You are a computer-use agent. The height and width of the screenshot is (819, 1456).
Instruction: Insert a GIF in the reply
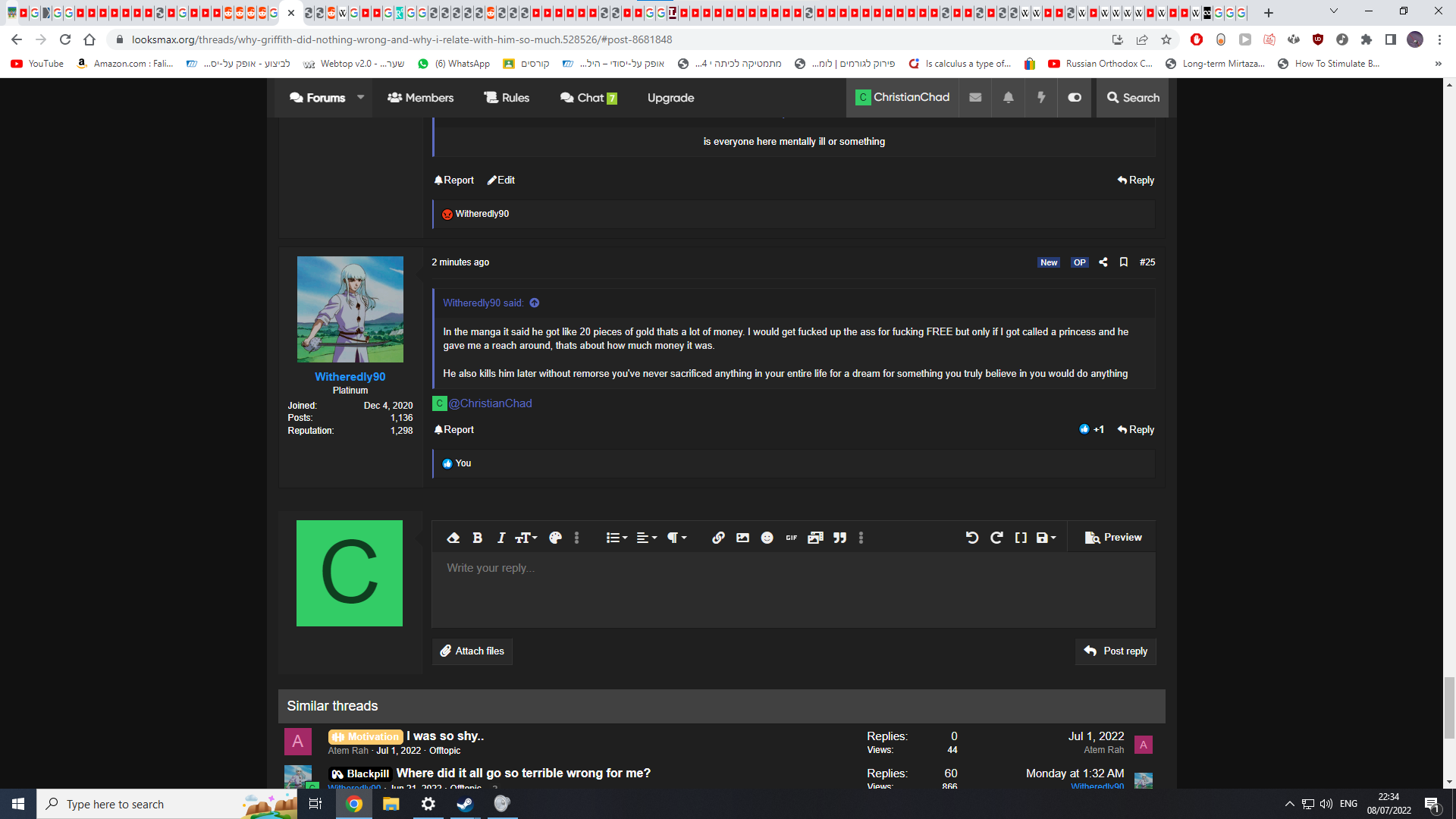(791, 538)
